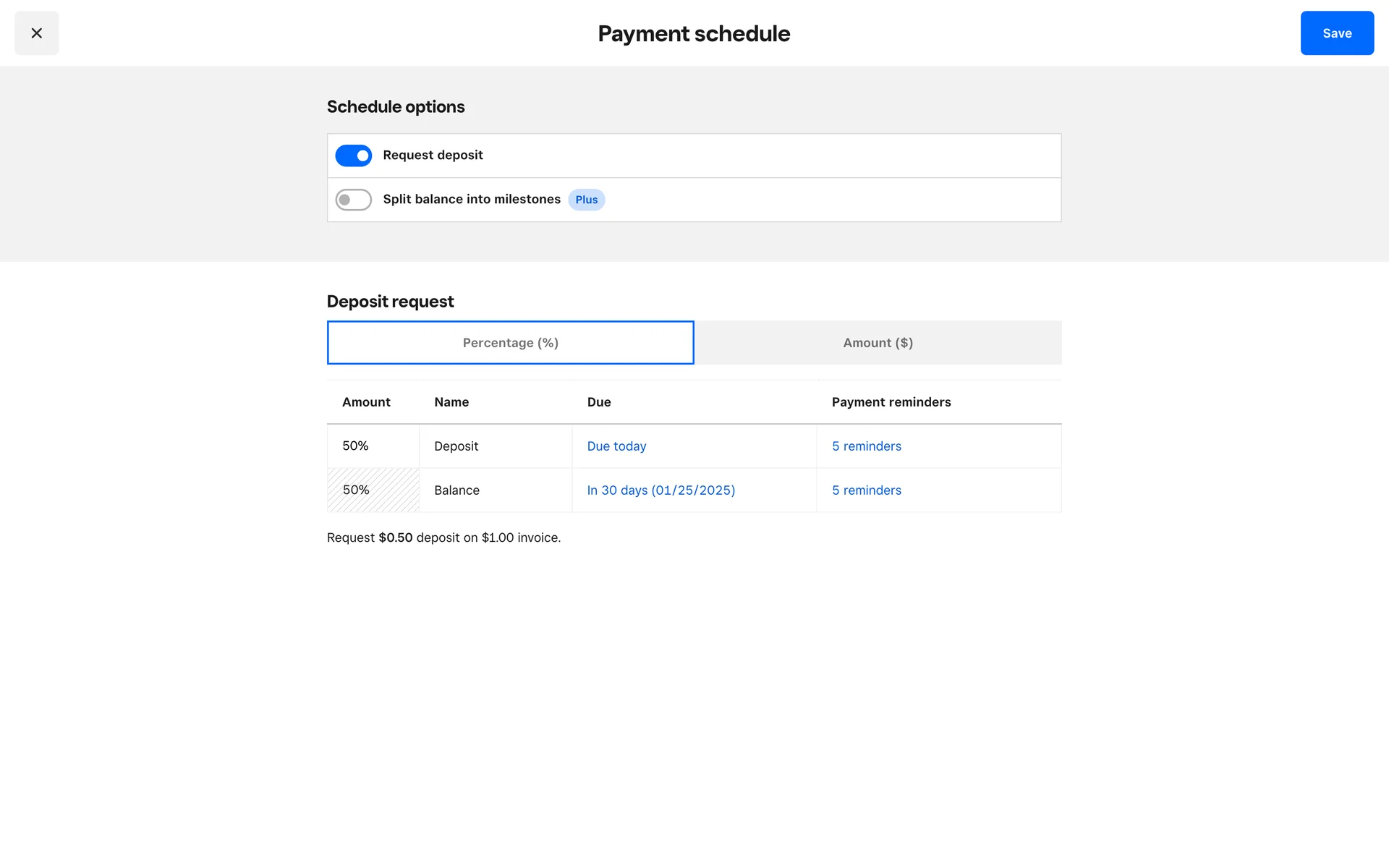The height and width of the screenshot is (868, 1389).
Task: Turn off the Request deposit toggle
Action: tap(353, 156)
